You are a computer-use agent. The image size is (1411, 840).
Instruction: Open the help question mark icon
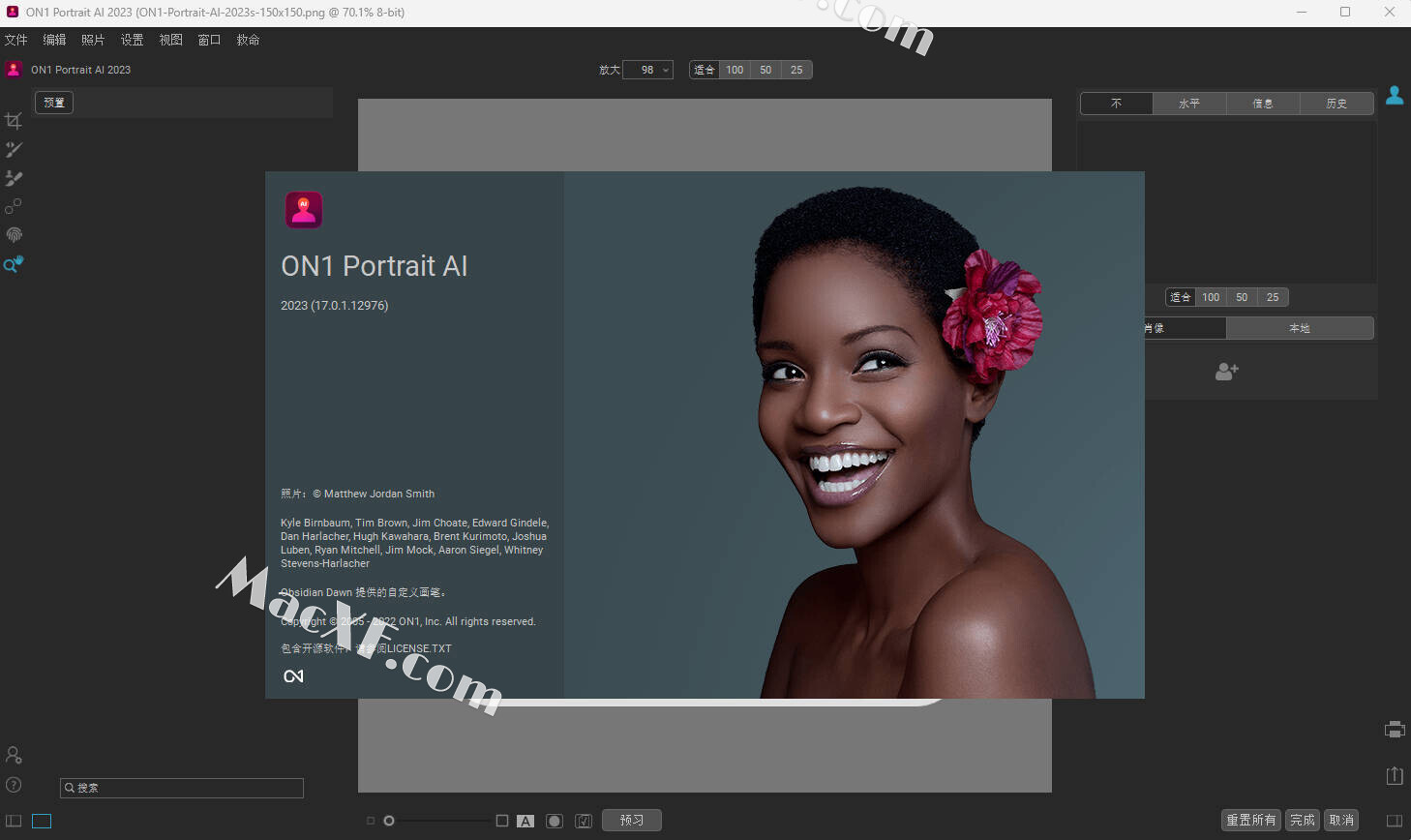coord(14,785)
